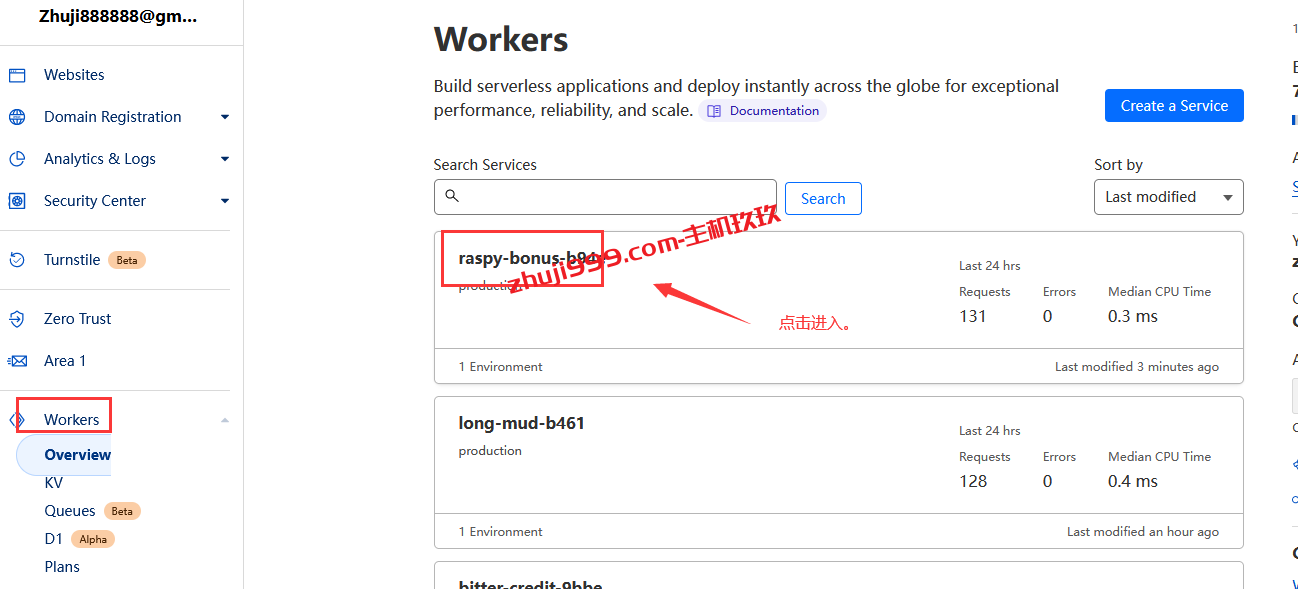The height and width of the screenshot is (589, 1298).
Task: Click the Requests value 131
Action: pyautogui.click(x=972, y=317)
